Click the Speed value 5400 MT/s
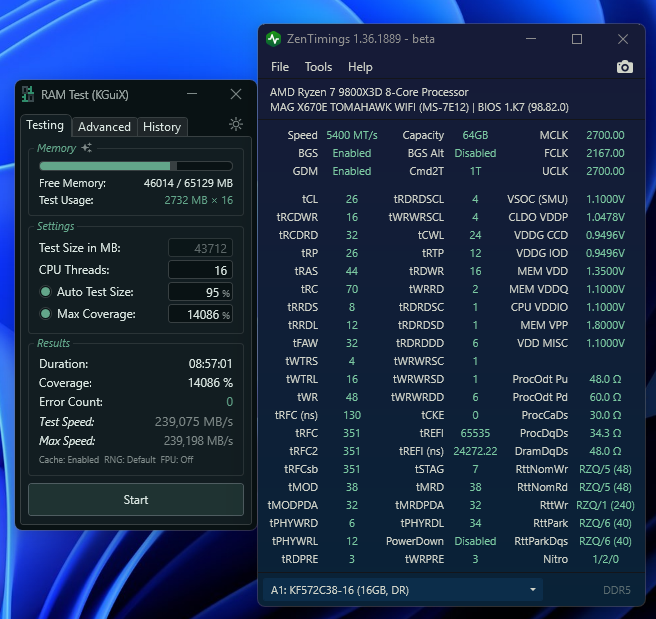656x619 pixels. pyautogui.click(x=352, y=135)
